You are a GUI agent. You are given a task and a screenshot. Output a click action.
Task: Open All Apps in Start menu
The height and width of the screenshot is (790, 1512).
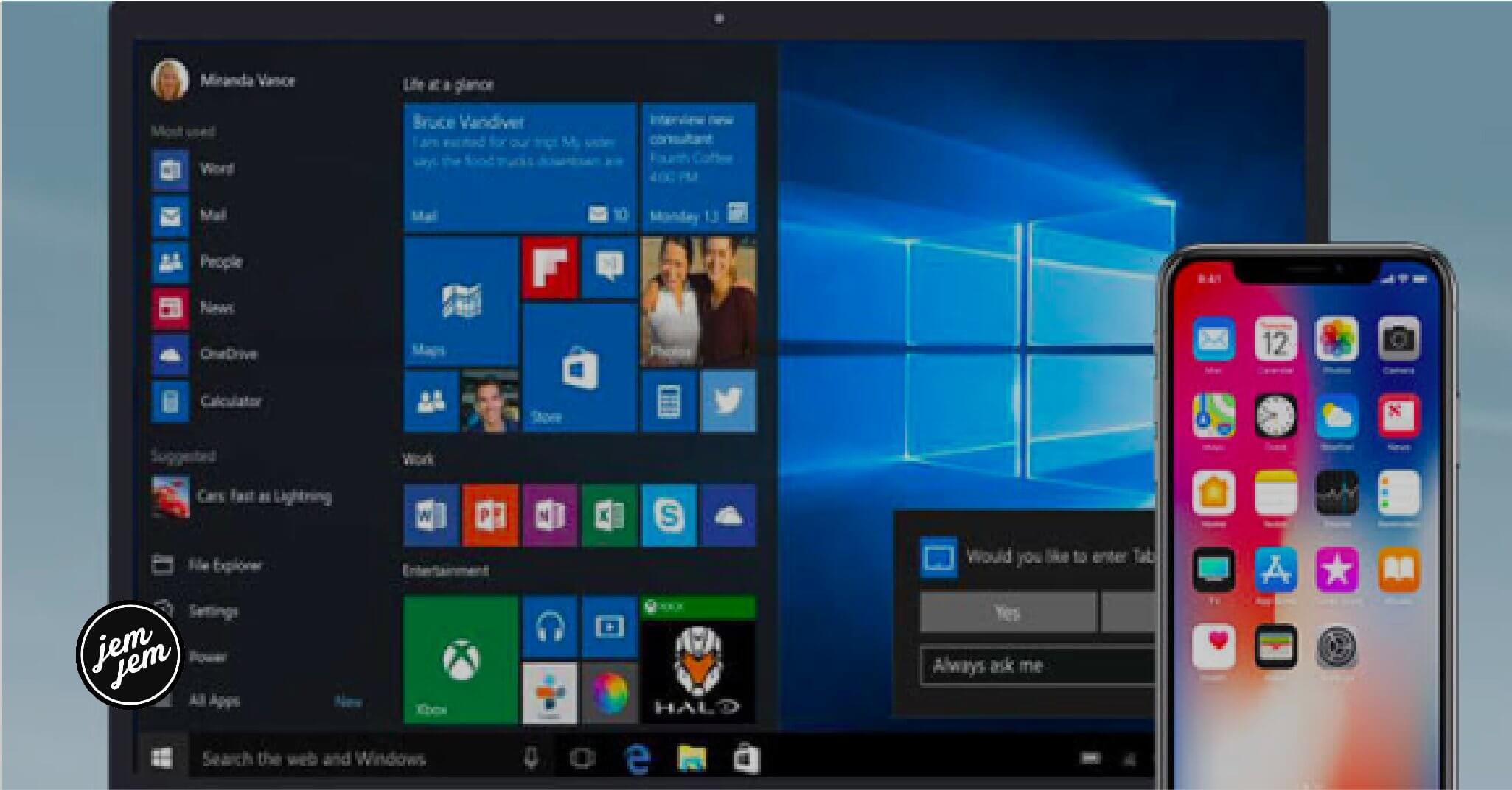[214, 700]
